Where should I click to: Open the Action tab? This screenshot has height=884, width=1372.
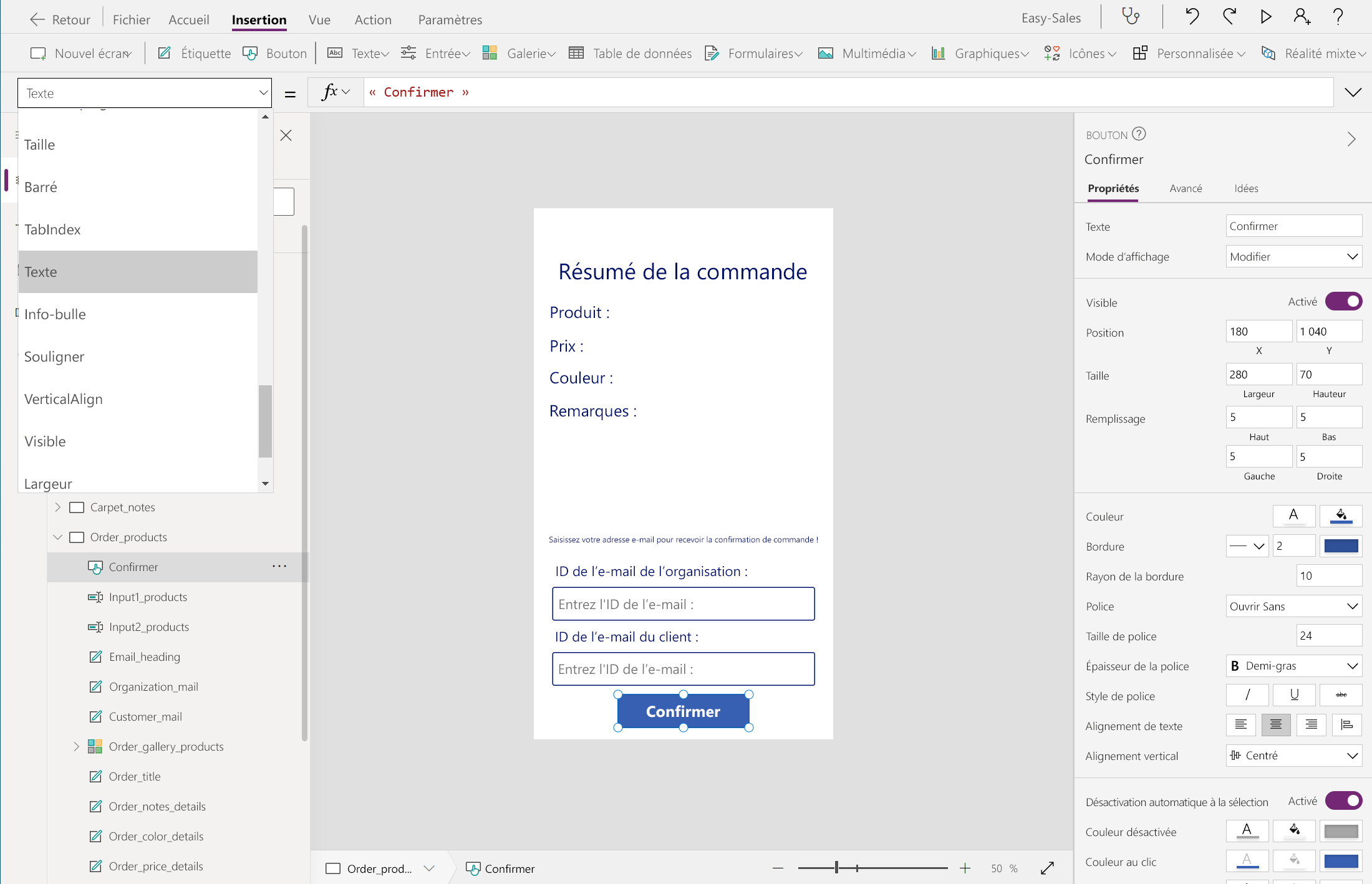tap(373, 19)
